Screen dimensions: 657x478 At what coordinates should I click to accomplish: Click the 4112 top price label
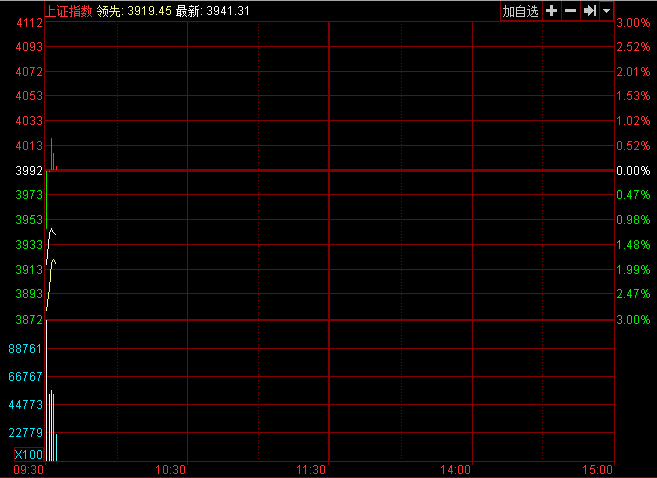[29, 23]
